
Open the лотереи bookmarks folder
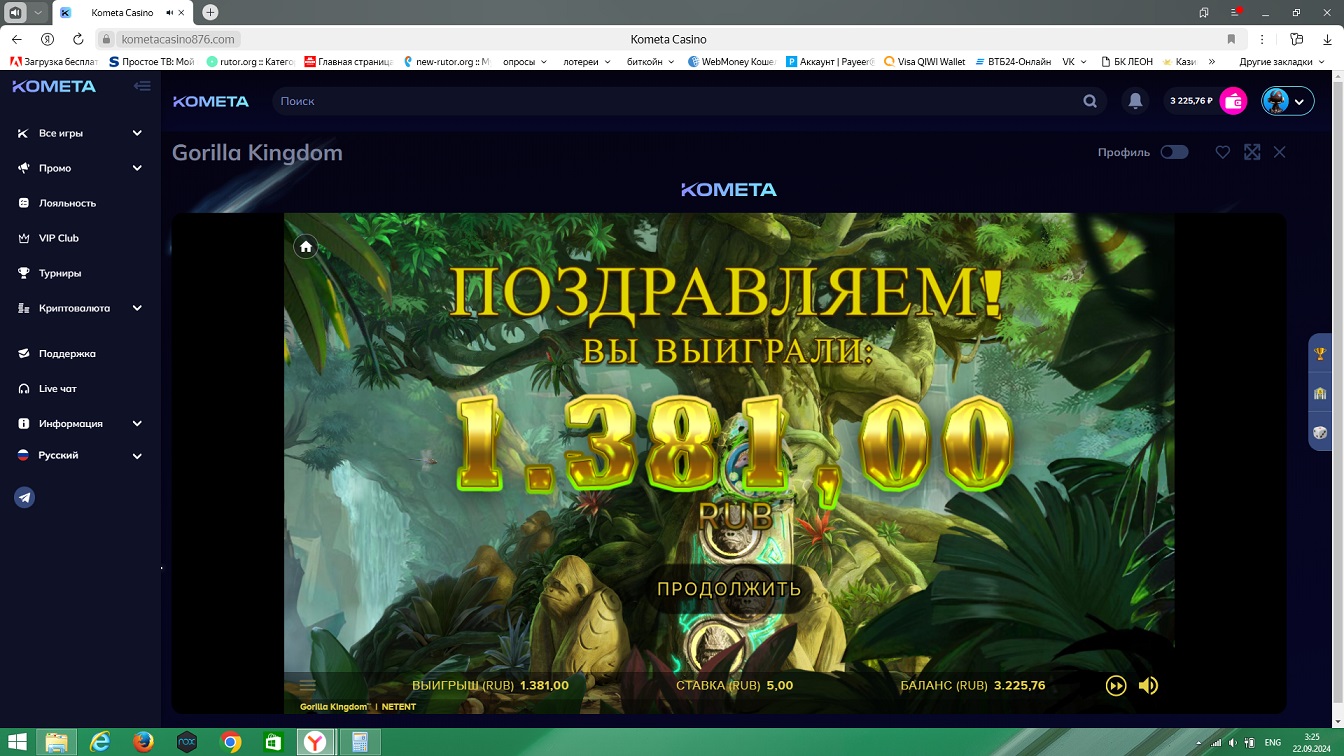click(x=586, y=61)
